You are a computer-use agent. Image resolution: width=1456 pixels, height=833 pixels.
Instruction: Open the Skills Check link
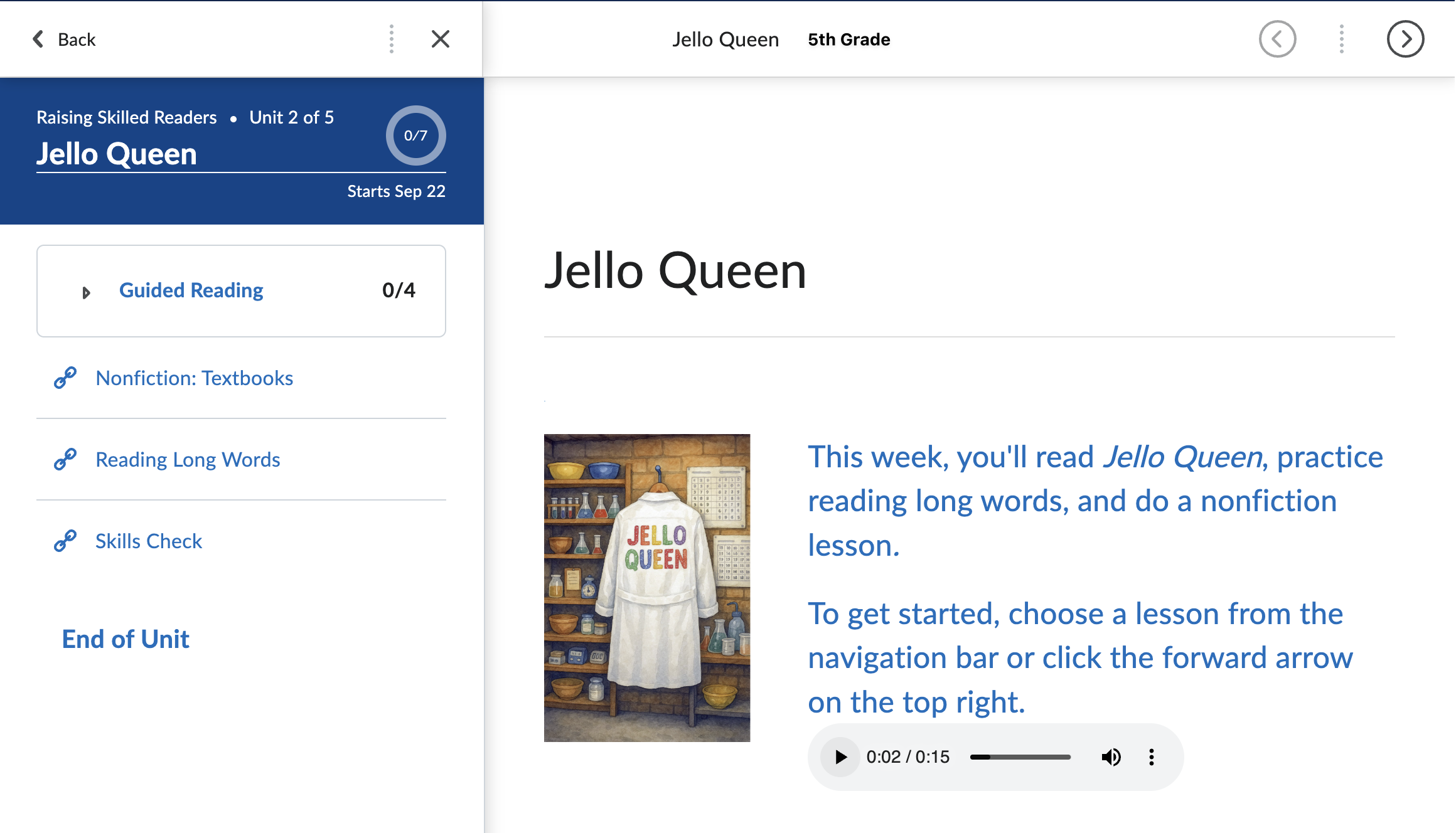[x=149, y=541]
